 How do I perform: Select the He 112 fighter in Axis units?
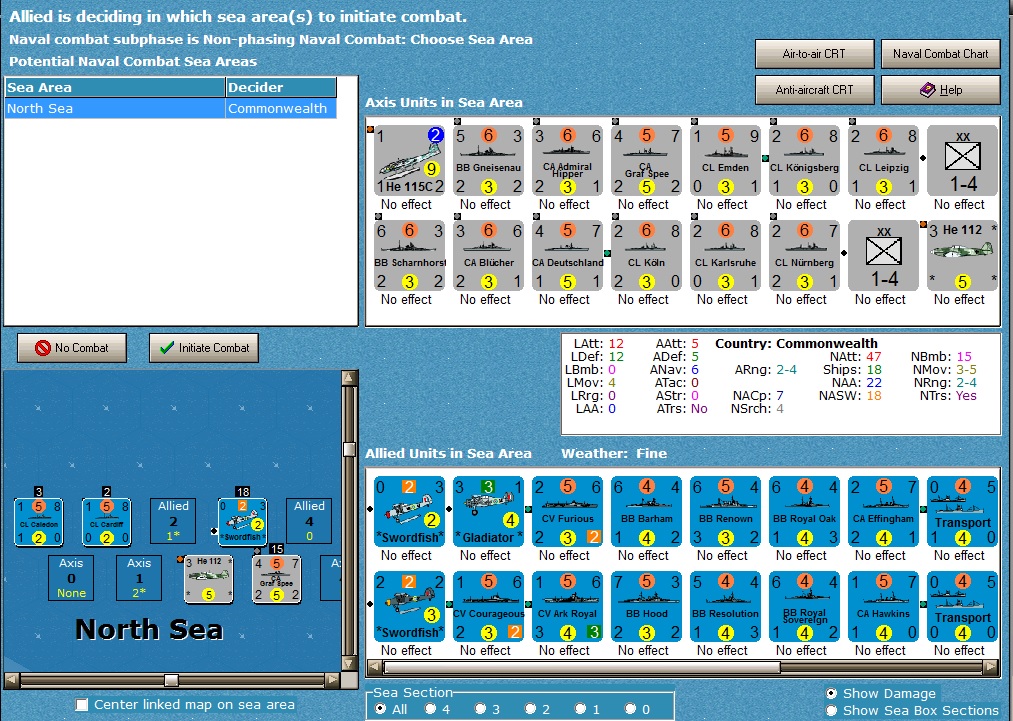click(962, 255)
